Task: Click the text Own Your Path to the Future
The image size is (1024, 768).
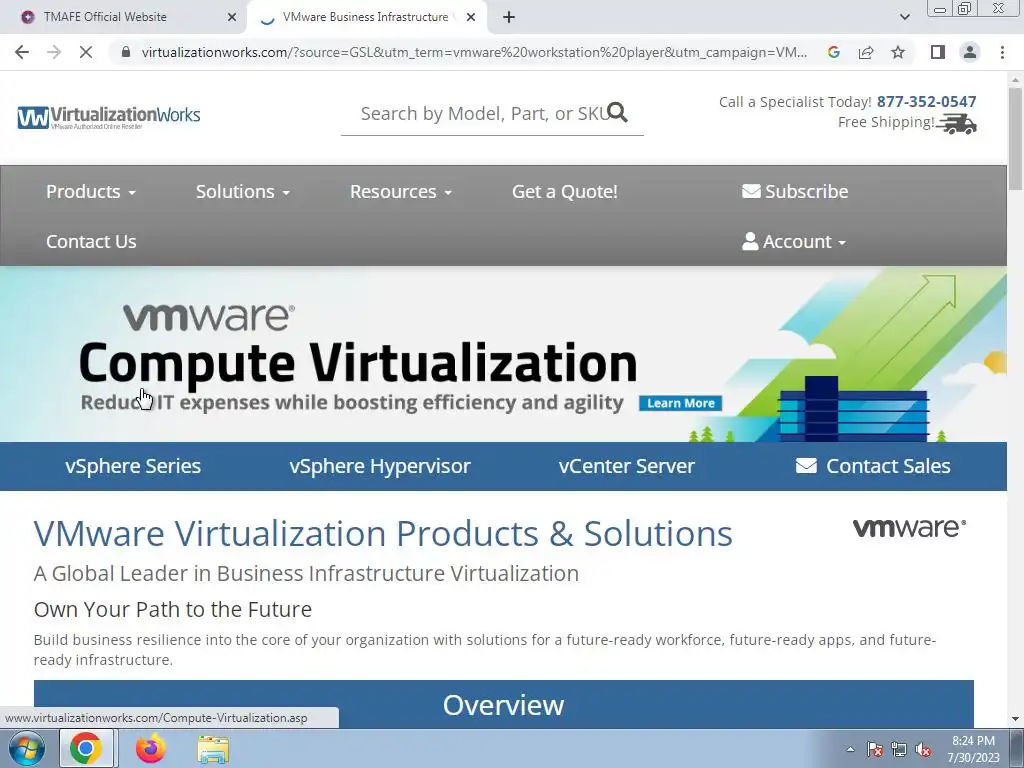Action: point(173,609)
